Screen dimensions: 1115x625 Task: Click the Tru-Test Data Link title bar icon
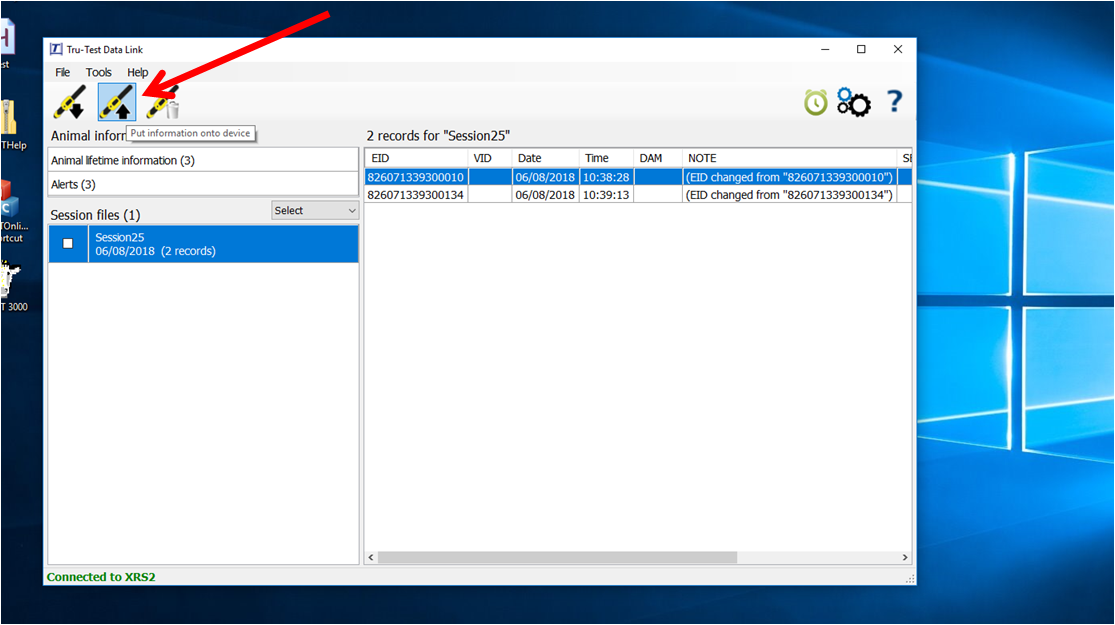55,49
